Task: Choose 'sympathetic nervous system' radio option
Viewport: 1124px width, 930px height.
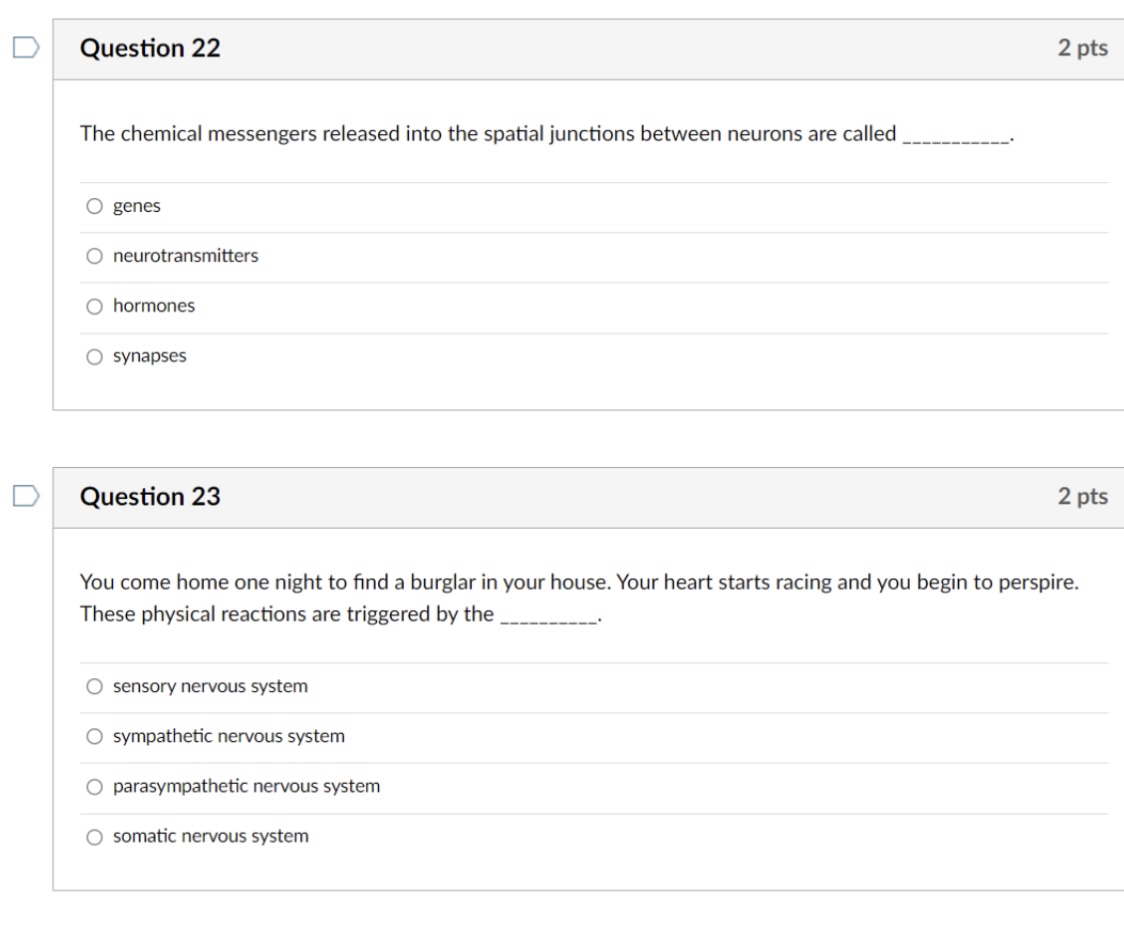Action: (94, 737)
